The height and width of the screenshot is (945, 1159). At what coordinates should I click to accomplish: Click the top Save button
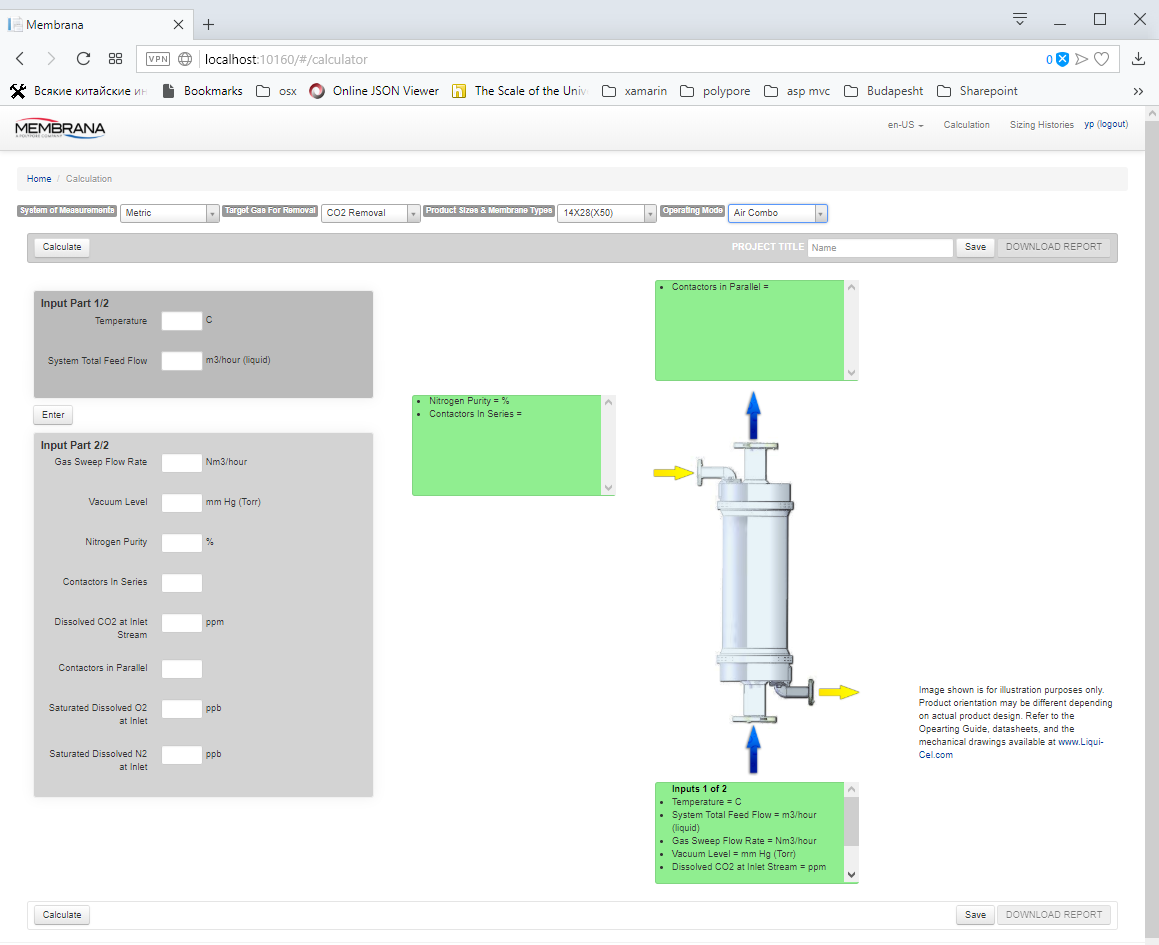pyautogui.click(x=975, y=247)
